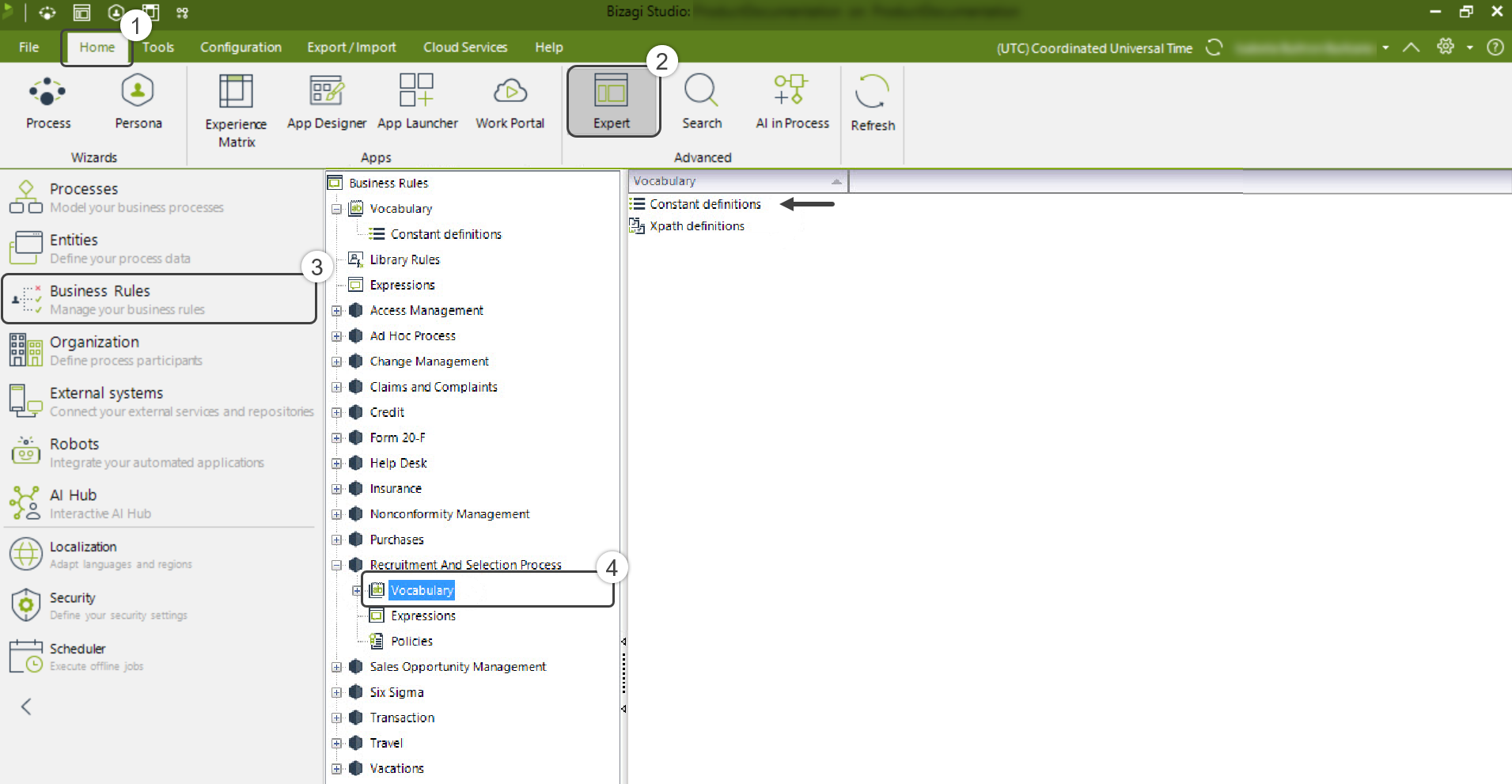The image size is (1512, 784).
Task: Open Work Portal
Action: click(x=510, y=101)
